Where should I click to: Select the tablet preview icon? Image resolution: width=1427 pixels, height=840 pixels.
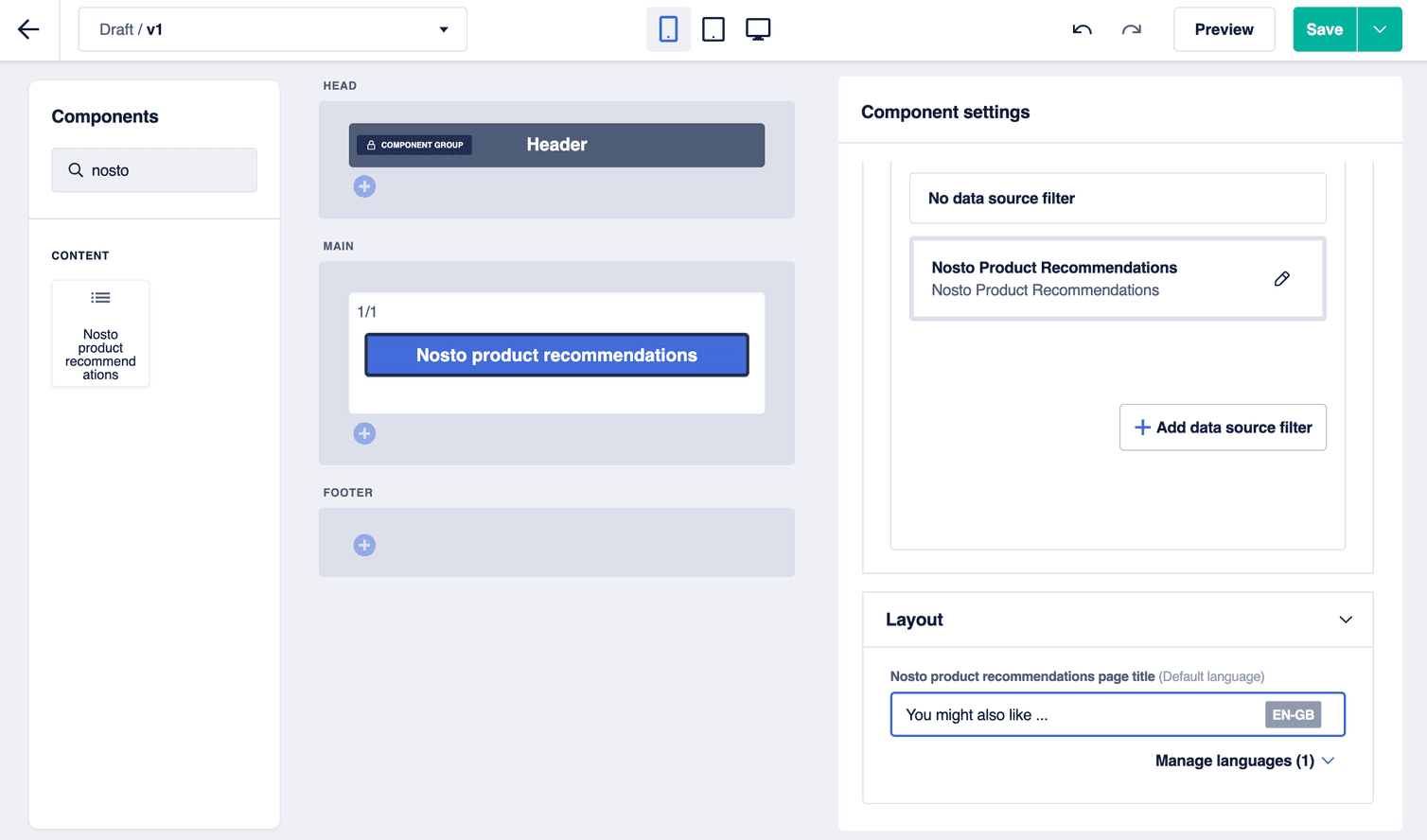[x=713, y=29]
